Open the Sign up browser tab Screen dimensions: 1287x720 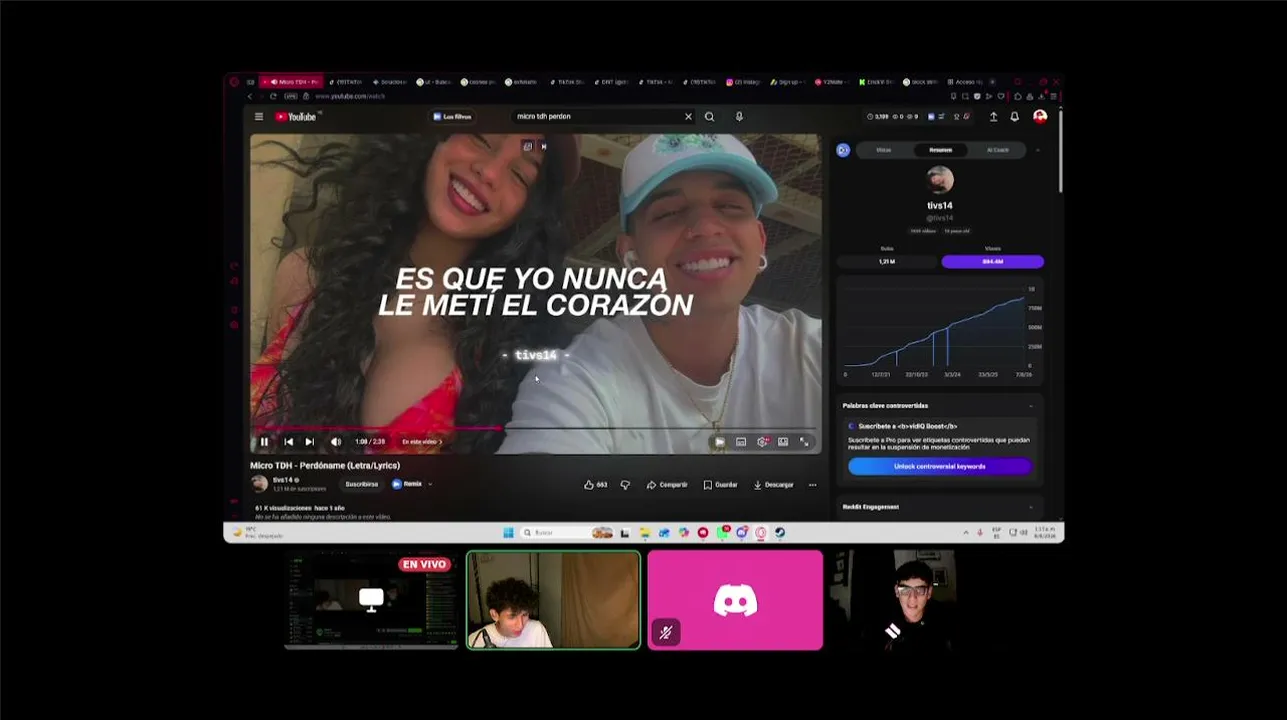click(789, 82)
